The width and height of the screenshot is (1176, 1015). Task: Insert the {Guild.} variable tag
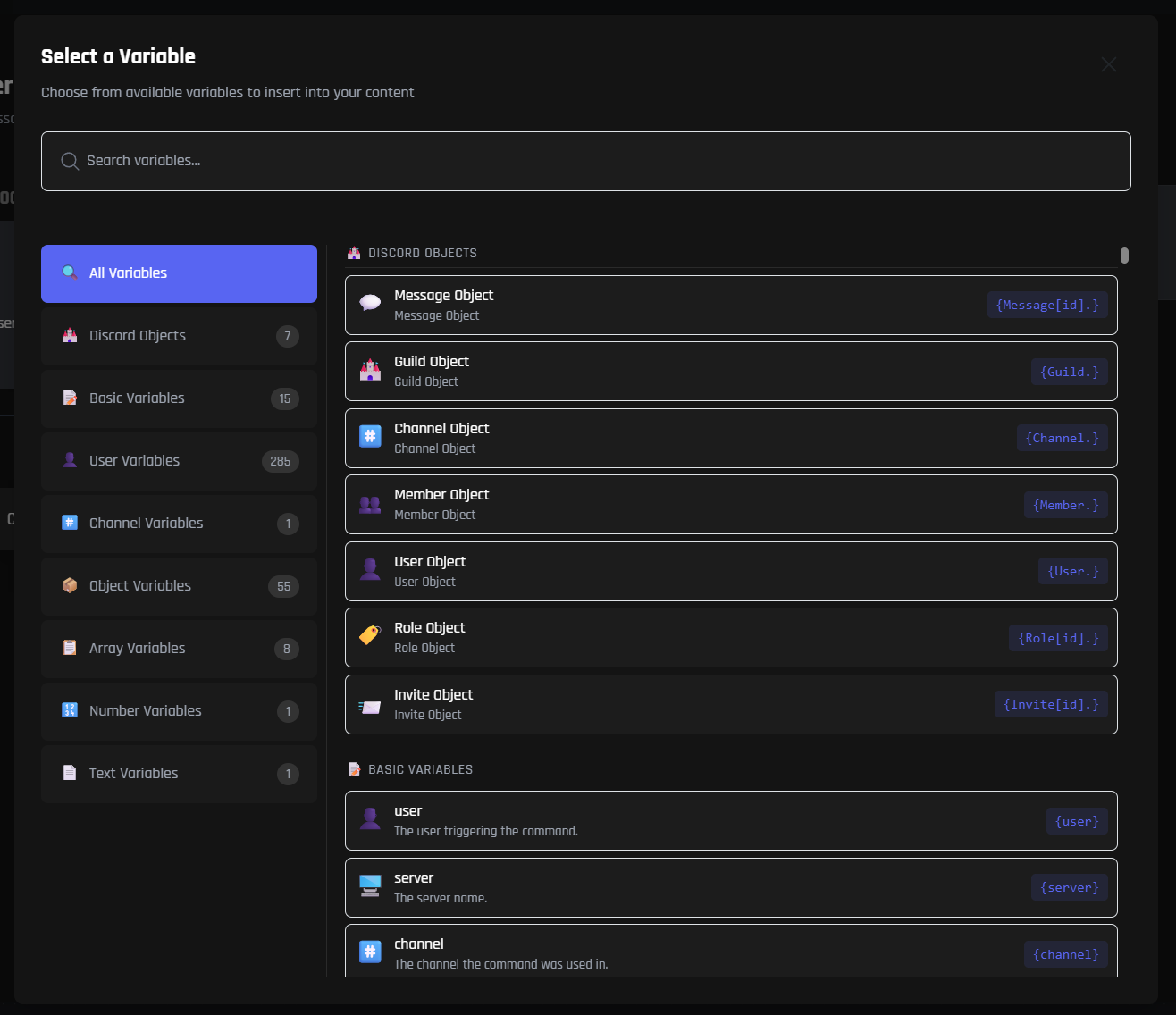1069,372
